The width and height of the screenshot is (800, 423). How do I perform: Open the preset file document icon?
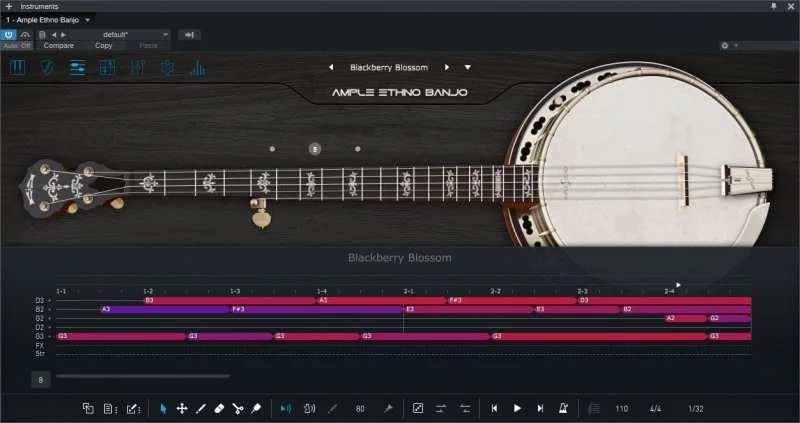tap(42, 35)
